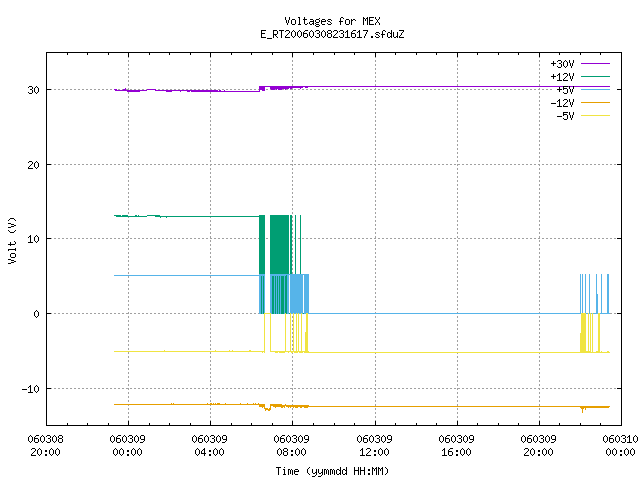The height and width of the screenshot is (480, 640).
Task: Click the 'Volt (V)' y-axis label
Action: (x=12, y=241)
